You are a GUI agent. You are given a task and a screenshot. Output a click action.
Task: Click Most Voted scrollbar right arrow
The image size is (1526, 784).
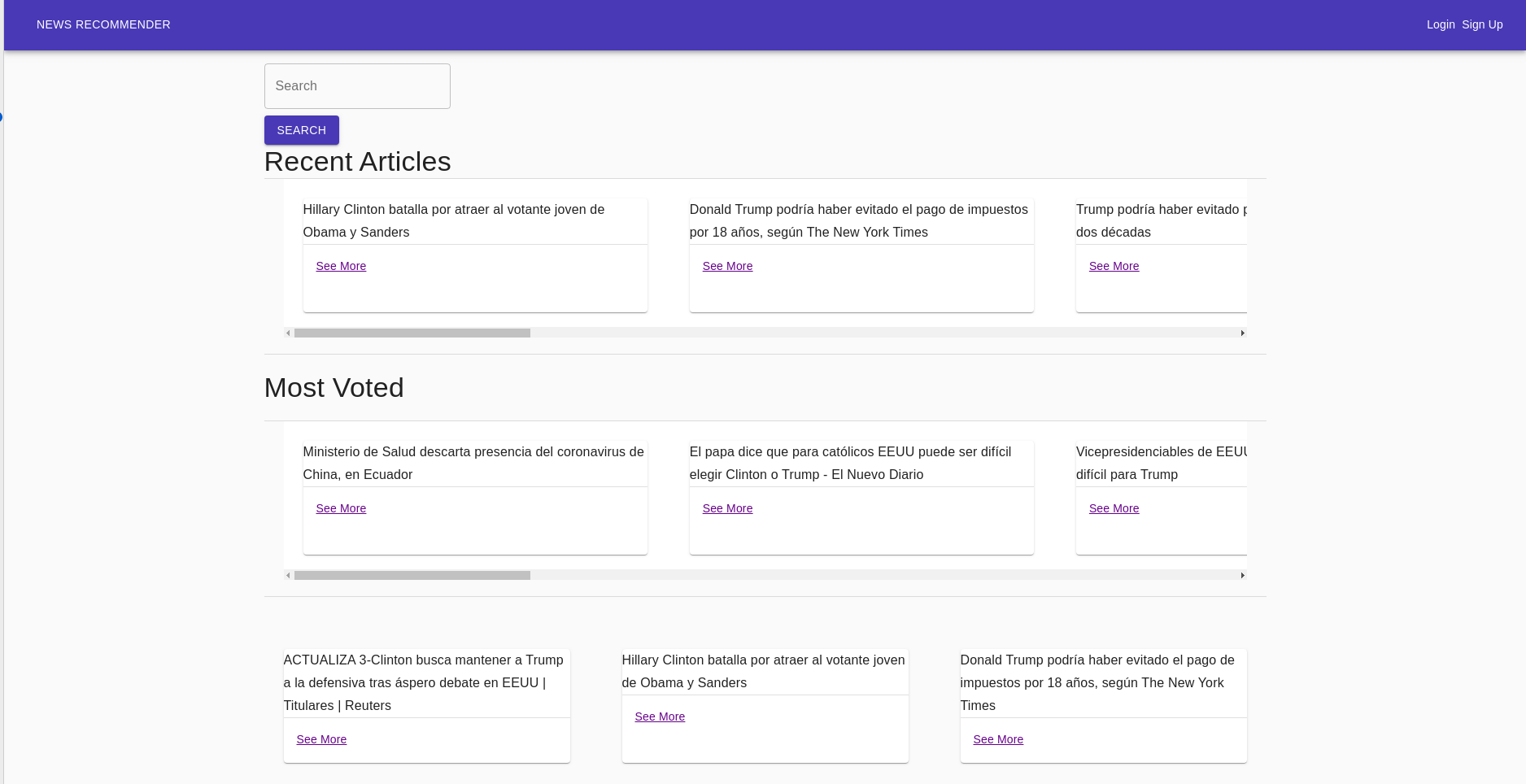pos(1242,575)
